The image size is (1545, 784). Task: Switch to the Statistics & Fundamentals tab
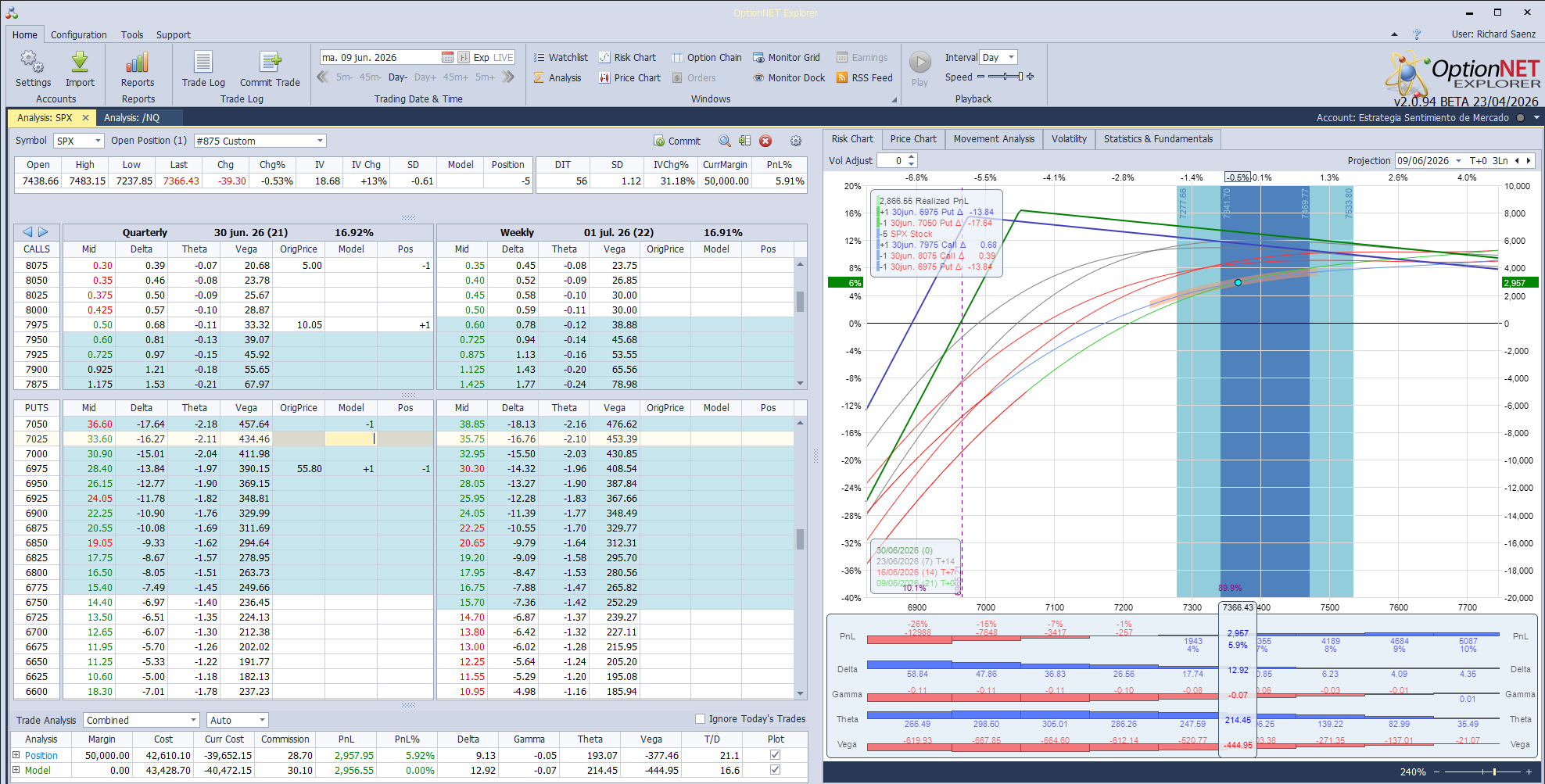pyautogui.click(x=1158, y=139)
